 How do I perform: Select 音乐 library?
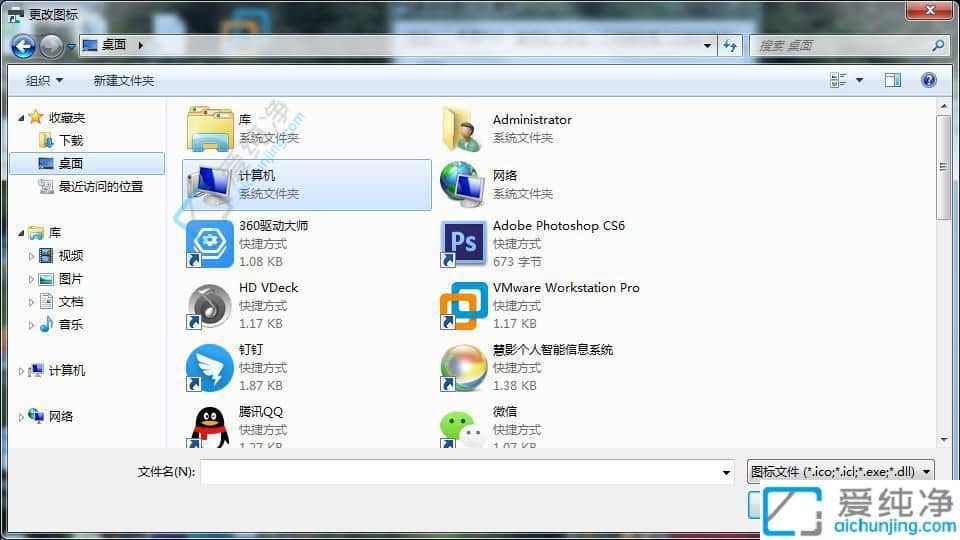[x=70, y=324]
